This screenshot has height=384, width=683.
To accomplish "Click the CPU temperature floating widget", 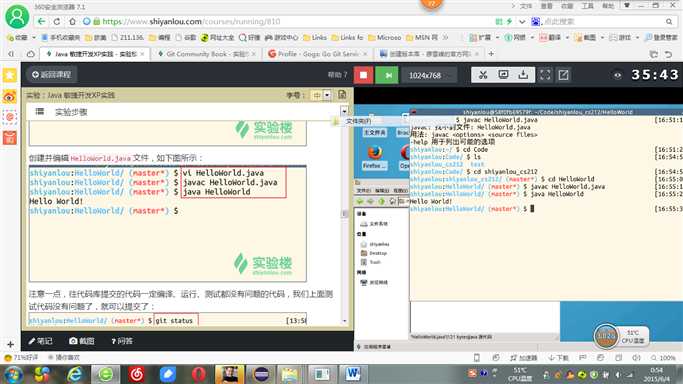I will [x=621, y=336].
